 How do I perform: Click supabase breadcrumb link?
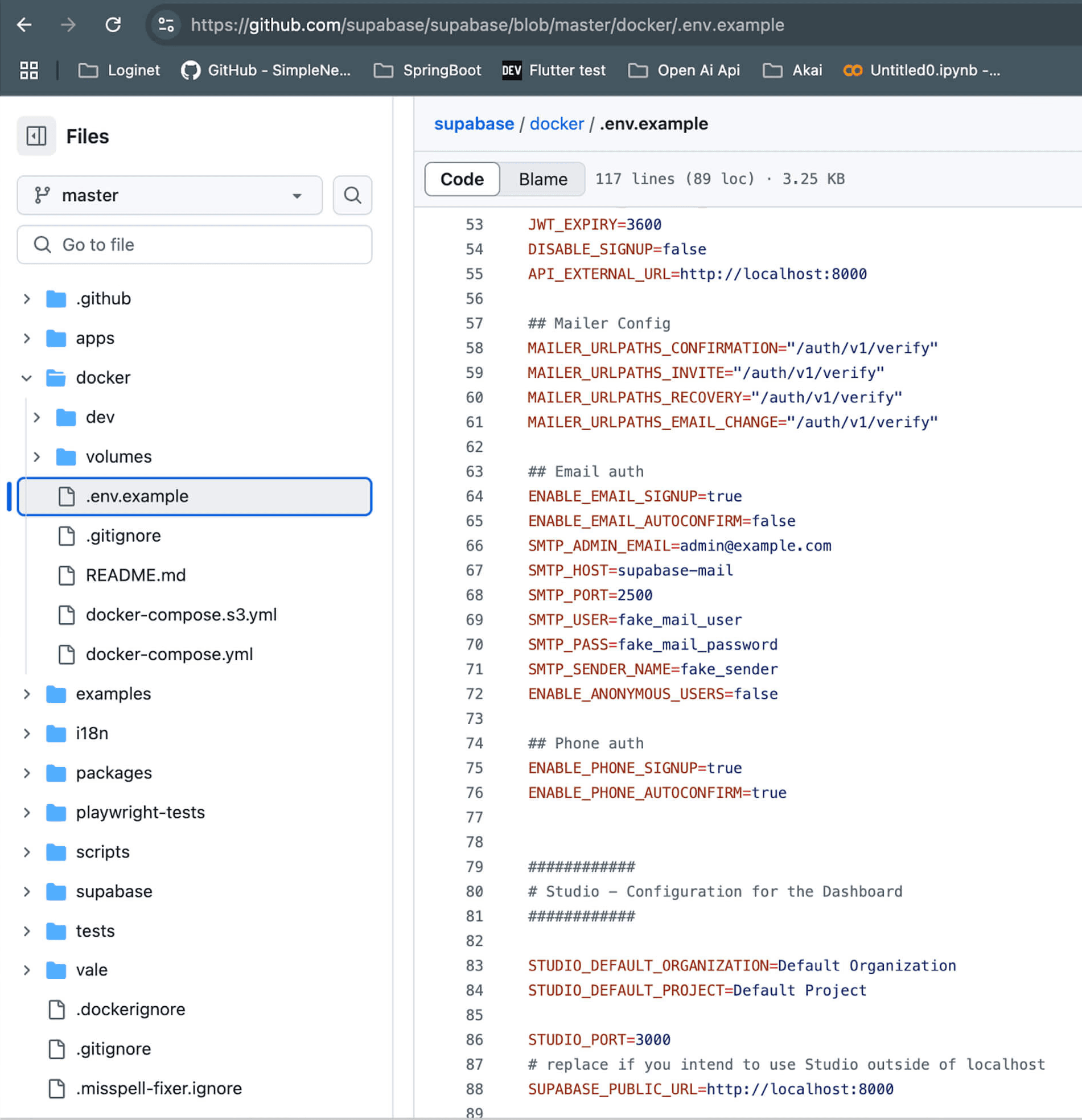474,123
